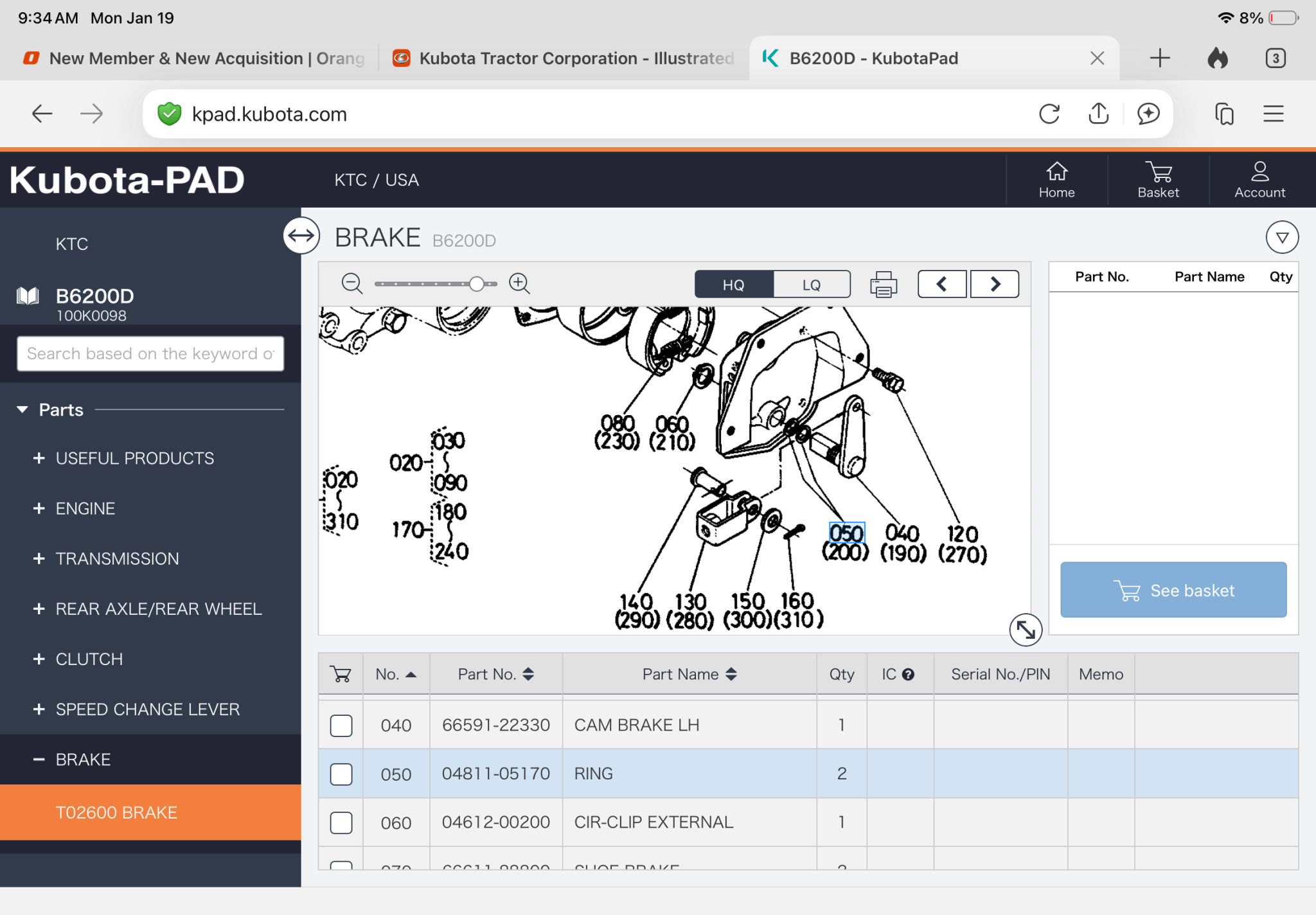Zoom in the diagram with magnifier plus
The width and height of the screenshot is (1316, 915).
519,283
